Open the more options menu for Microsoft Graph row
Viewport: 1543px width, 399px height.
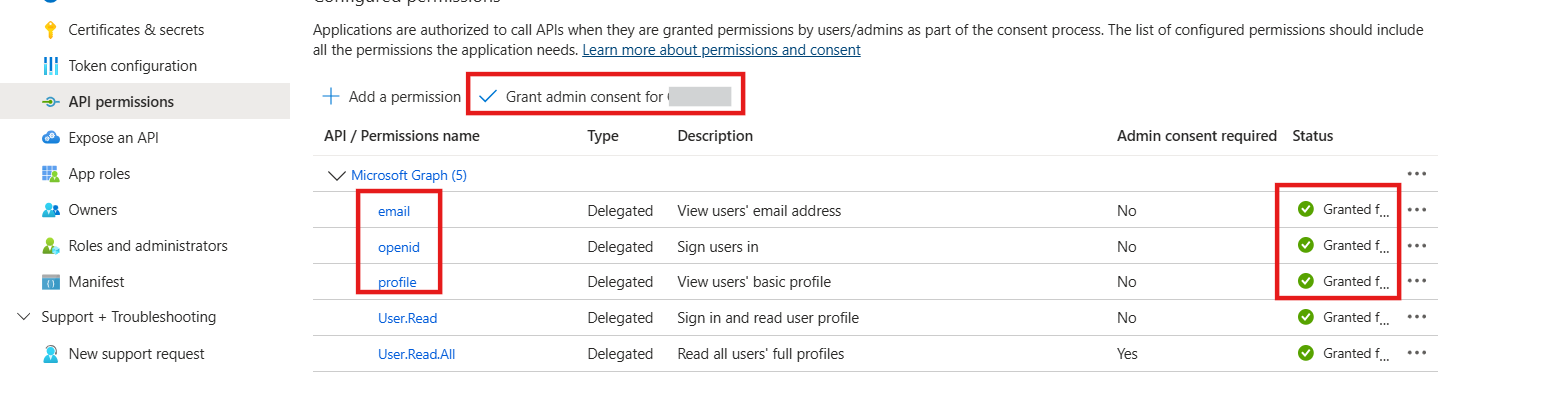click(x=1417, y=174)
